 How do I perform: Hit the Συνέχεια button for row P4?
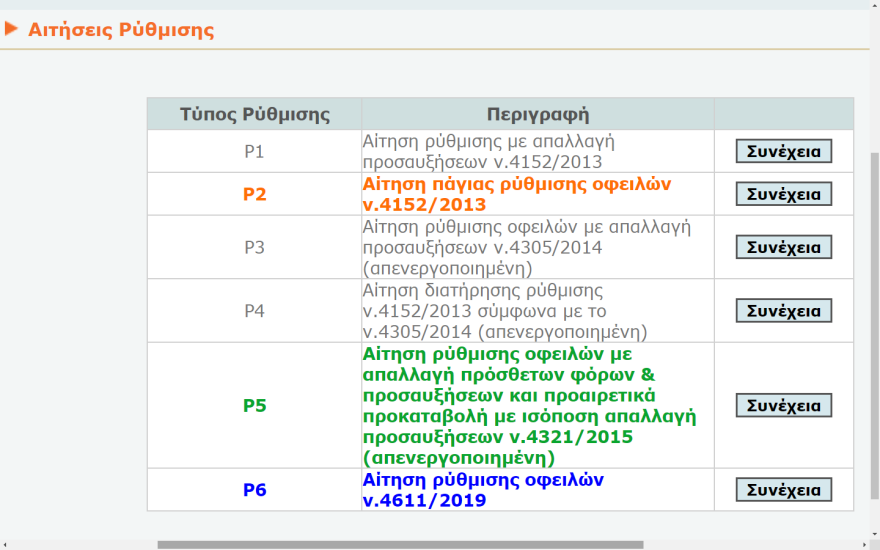[x=784, y=311]
